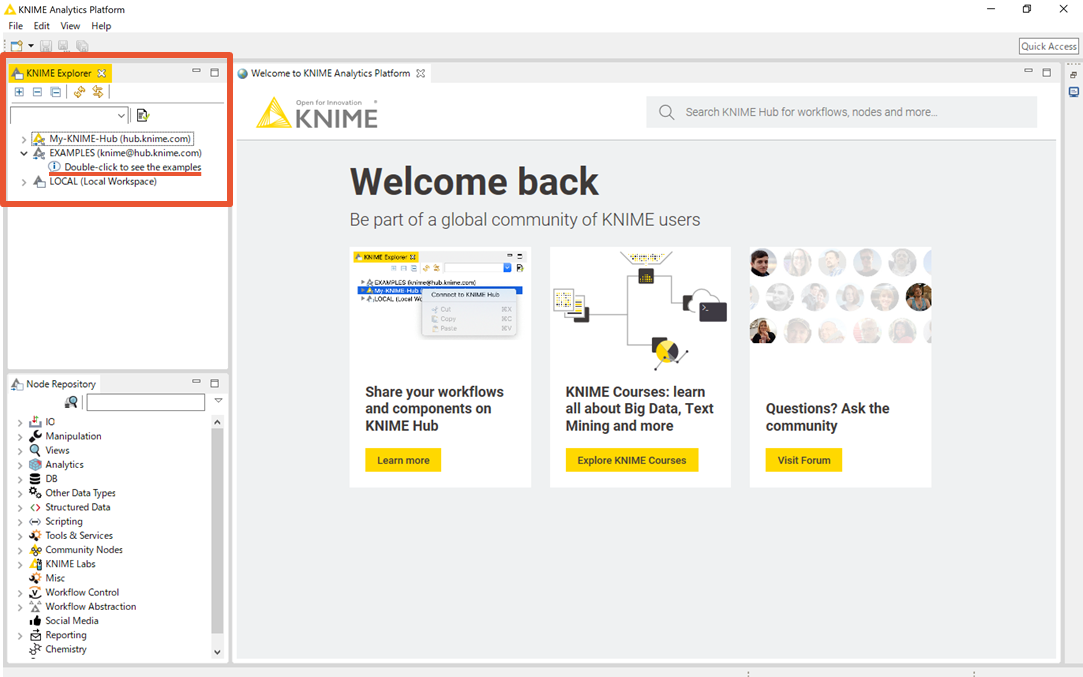Open the Node Repository view menu triangle
This screenshot has width=1083, height=677.
point(218,401)
